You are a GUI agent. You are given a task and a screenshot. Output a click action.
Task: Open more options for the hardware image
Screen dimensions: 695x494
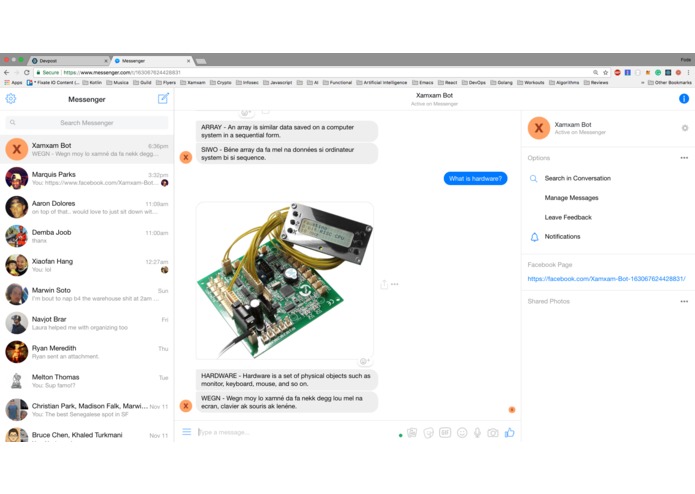coord(394,284)
